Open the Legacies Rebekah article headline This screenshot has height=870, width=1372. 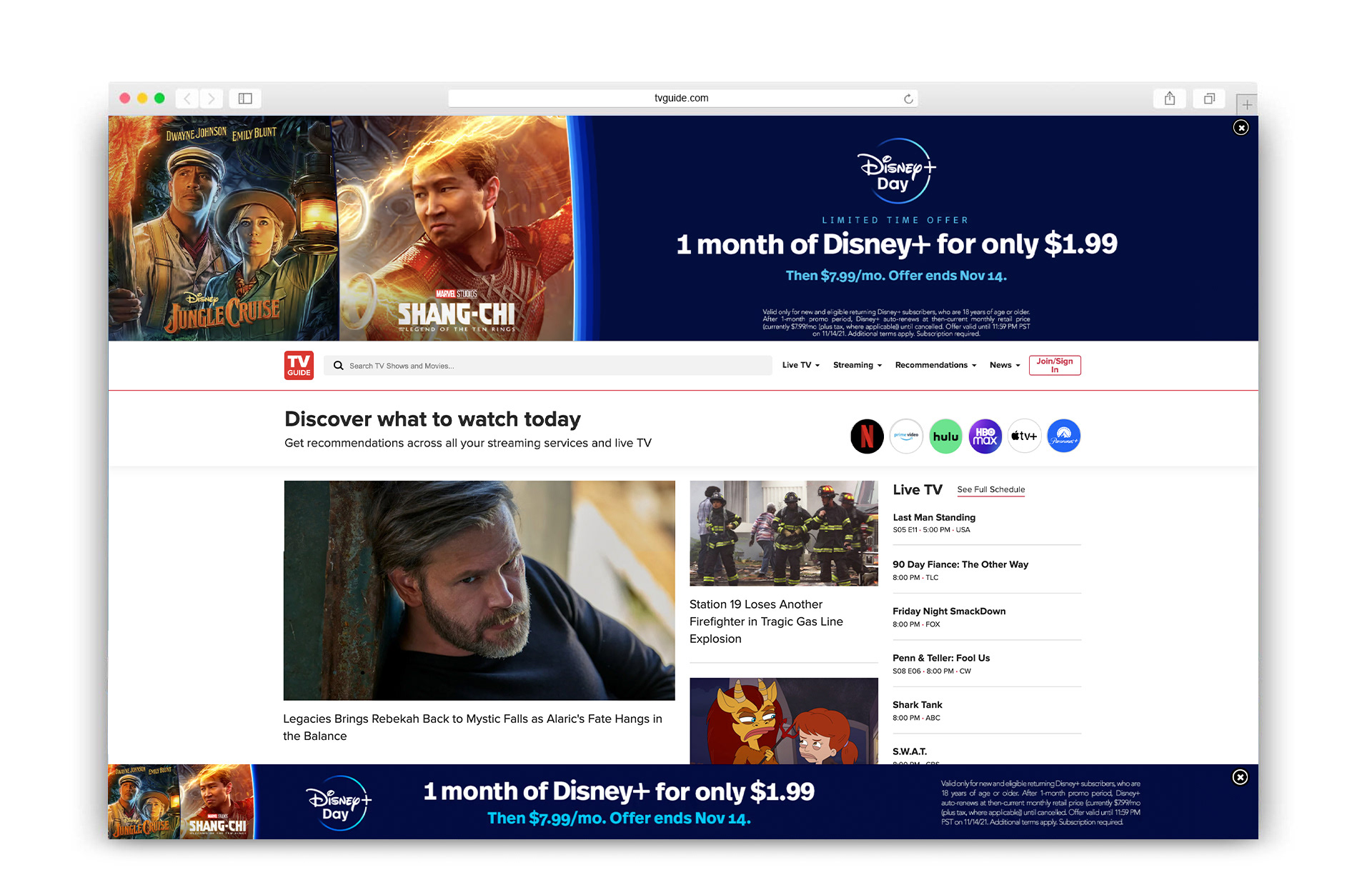click(x=472, y=727)
